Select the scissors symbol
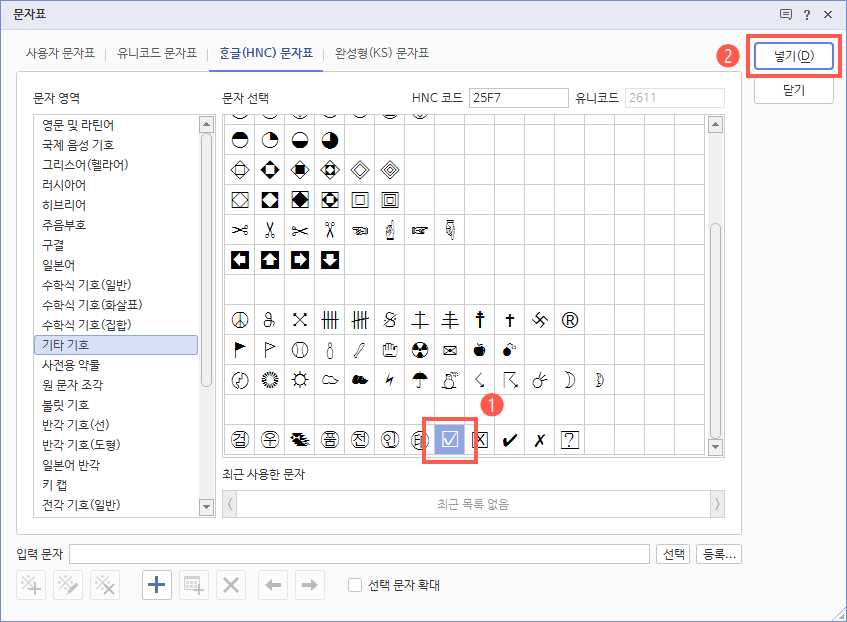Screen dimensions: 847x622 point(239,229)
